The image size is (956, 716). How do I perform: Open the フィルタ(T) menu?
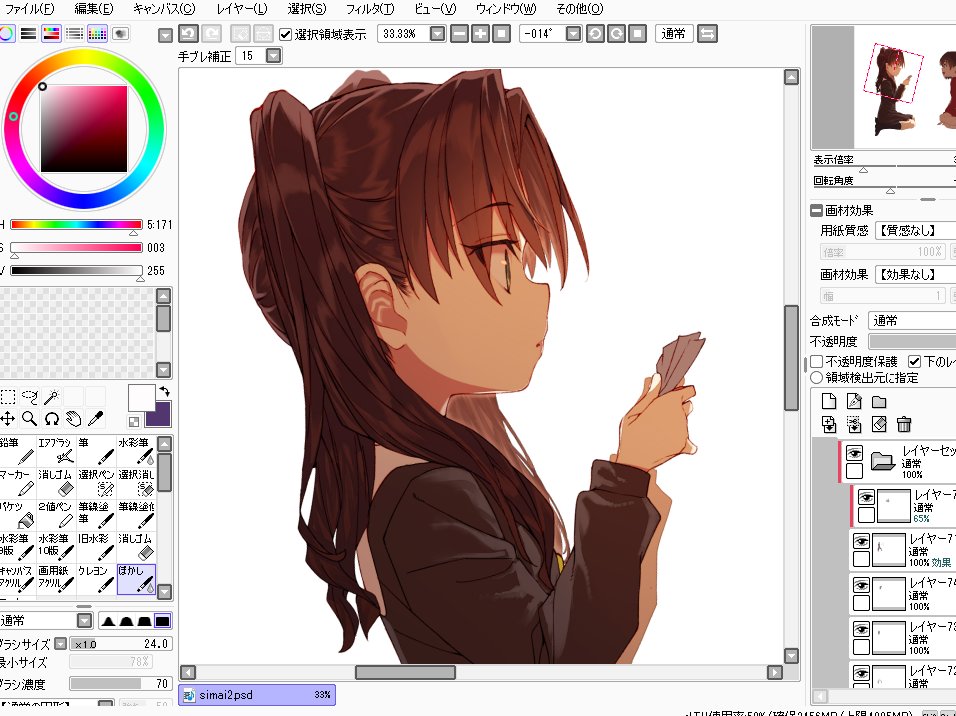(369, 9)
